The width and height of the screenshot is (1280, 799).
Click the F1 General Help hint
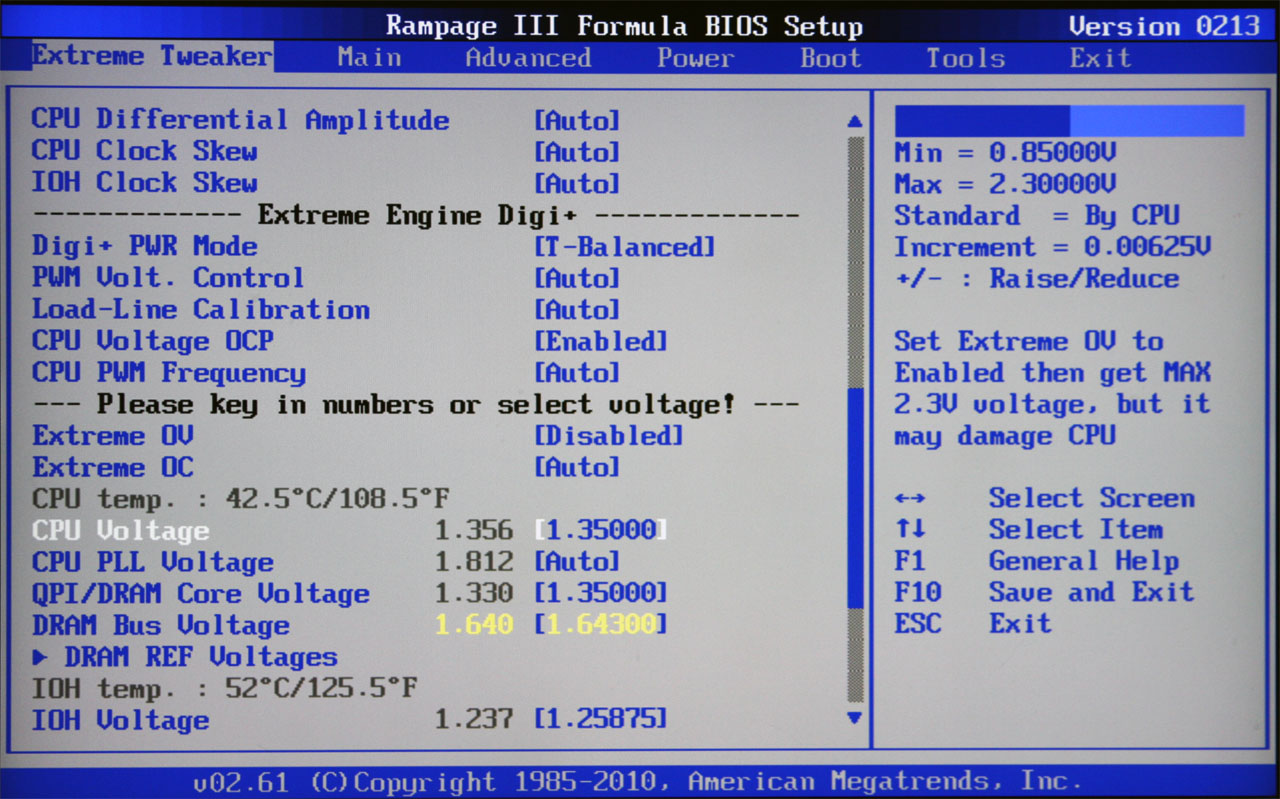tap(1037, 561)
